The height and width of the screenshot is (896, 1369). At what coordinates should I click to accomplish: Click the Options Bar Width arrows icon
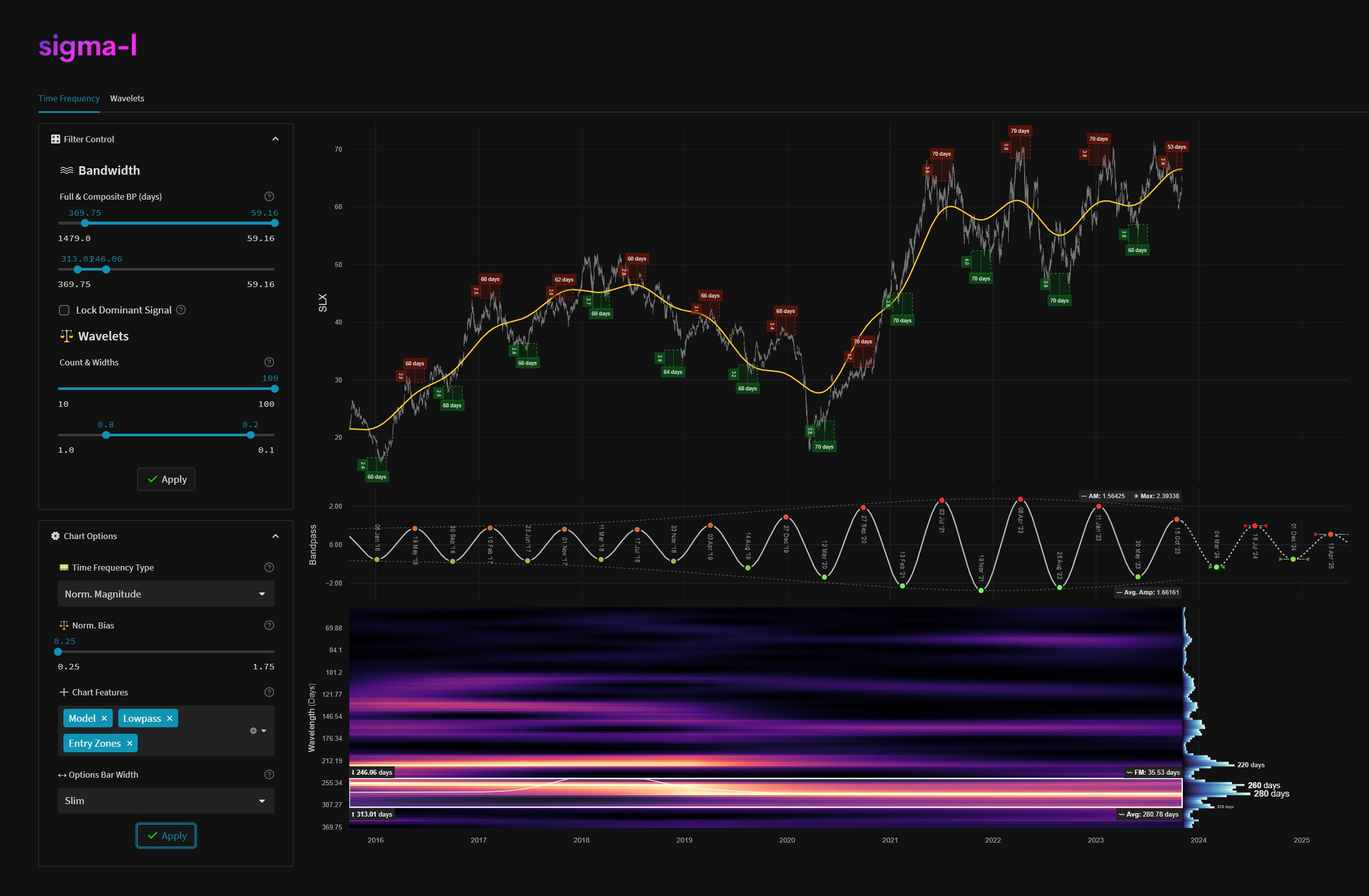(62, 775)
